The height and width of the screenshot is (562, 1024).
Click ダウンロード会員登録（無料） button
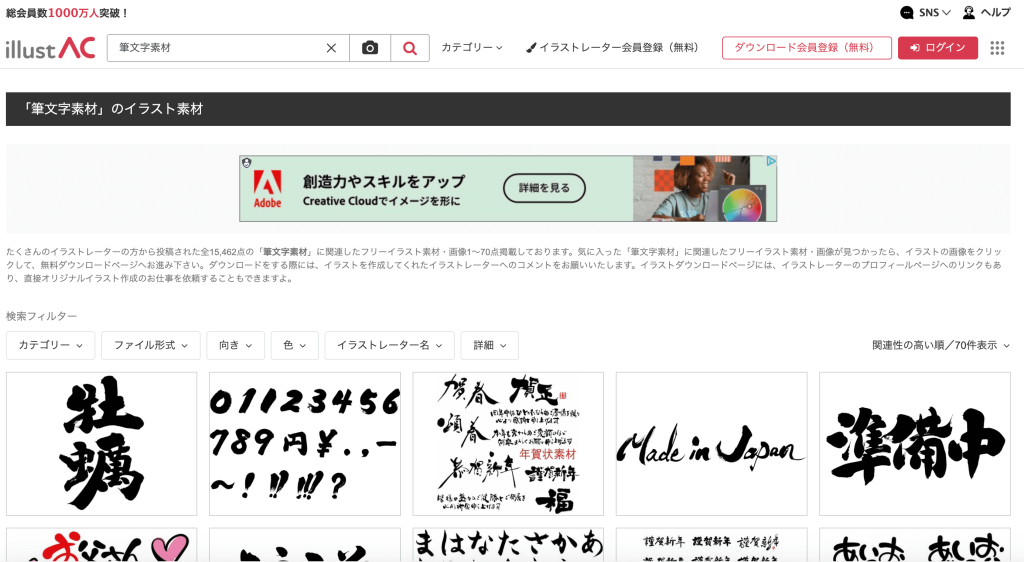click(807, 48)
